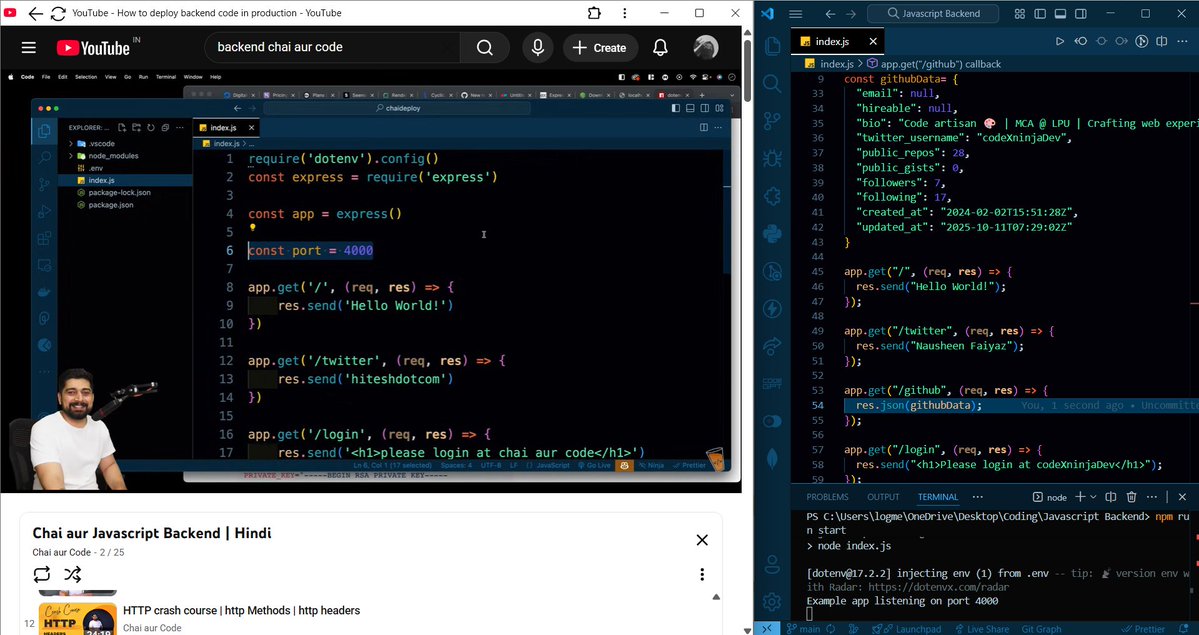The image size is (1199, 635).
Task: Split the terminal
Action: pos(1111,497)
